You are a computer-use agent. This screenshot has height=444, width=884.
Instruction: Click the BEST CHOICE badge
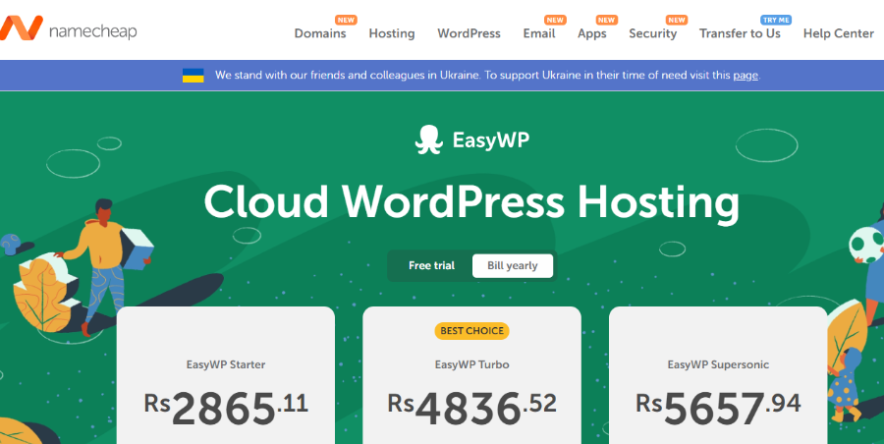(x=472, y=331)
